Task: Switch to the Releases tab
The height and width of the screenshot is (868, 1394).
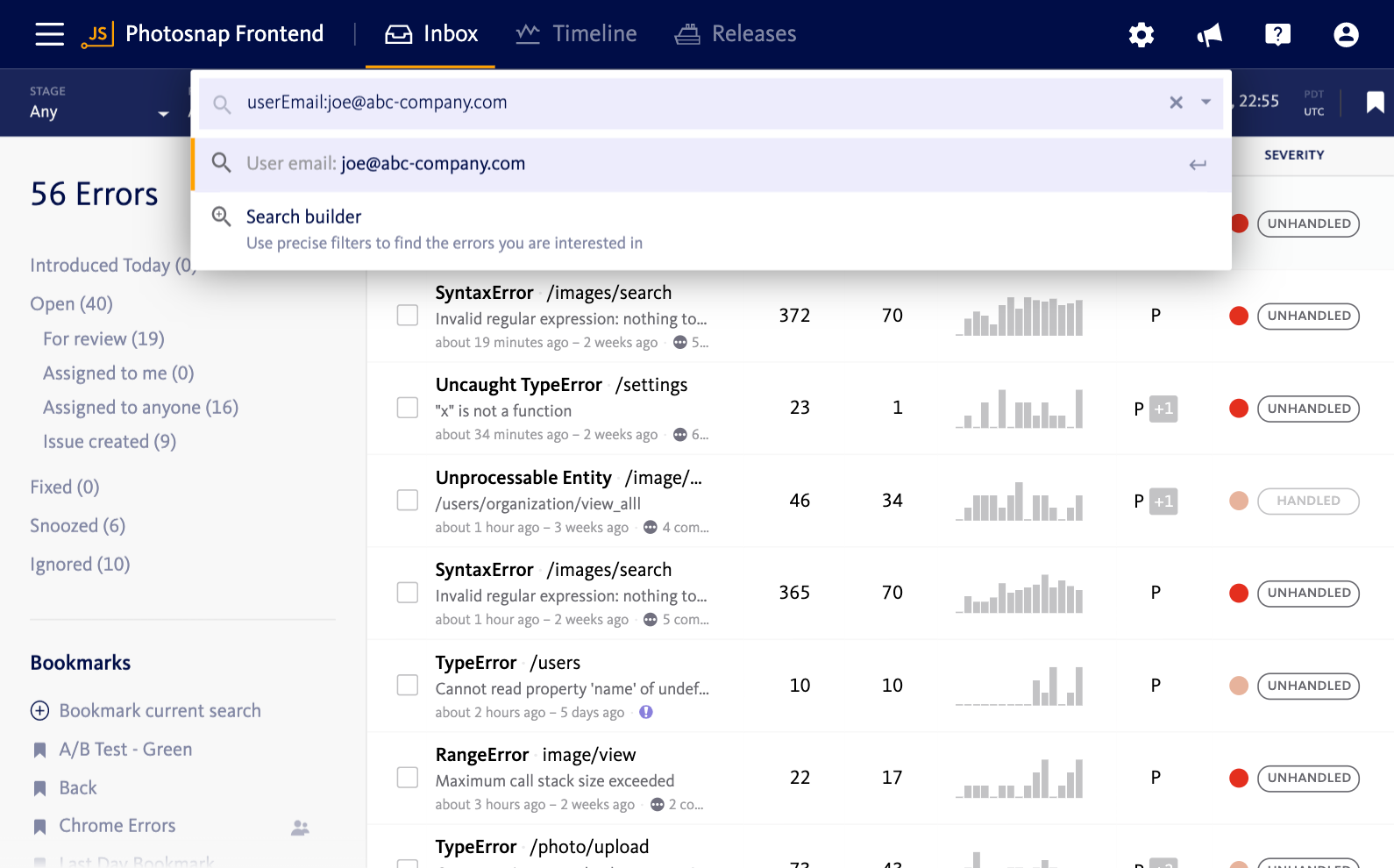Action: pos(736,34)
